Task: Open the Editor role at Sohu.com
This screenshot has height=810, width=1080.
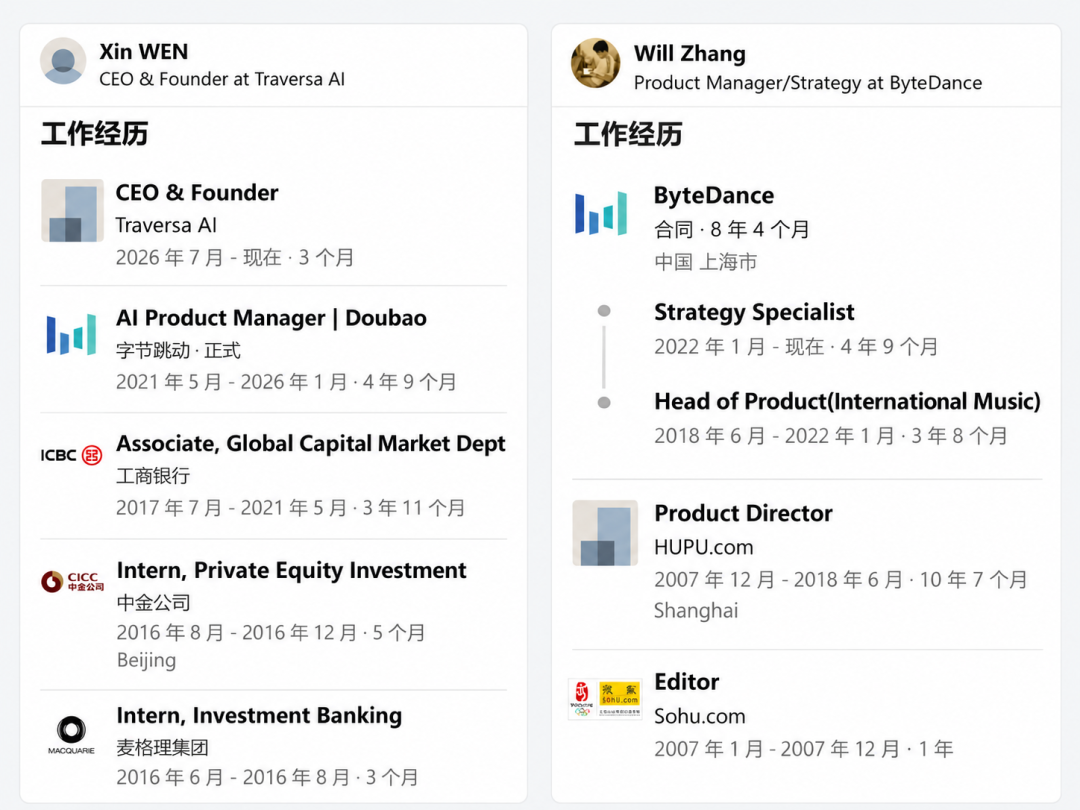Action: 687,682
